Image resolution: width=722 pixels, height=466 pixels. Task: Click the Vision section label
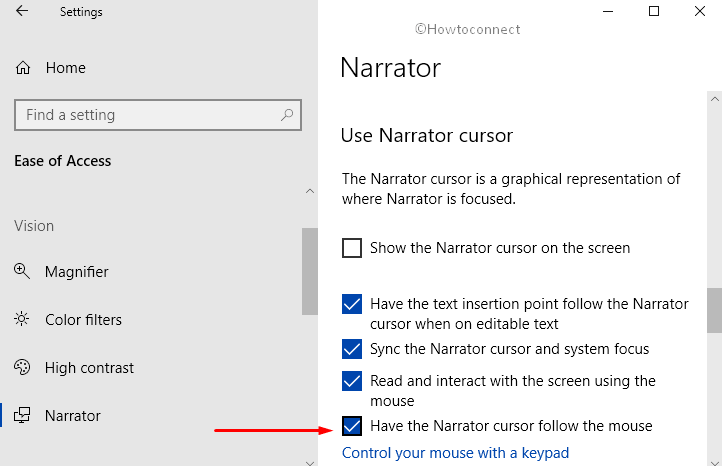34,226
